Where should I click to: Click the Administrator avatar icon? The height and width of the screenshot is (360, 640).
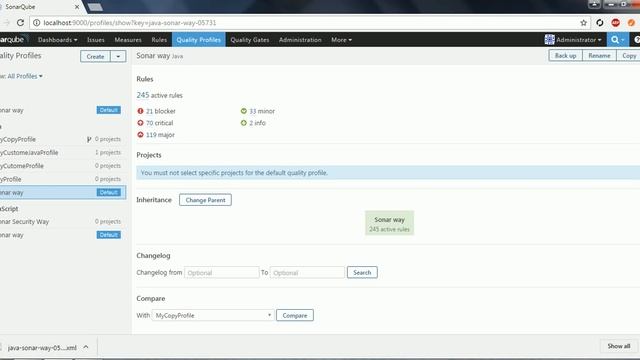click(x=549, y=40)
